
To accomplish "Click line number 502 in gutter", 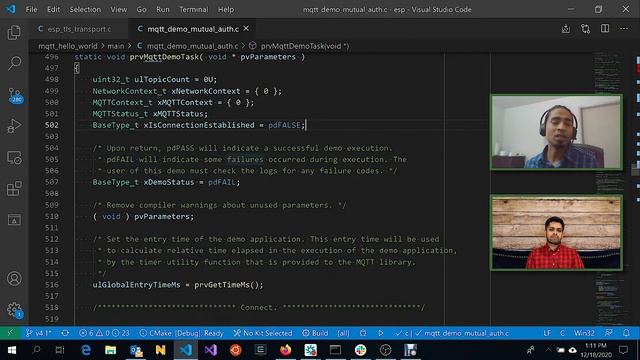I will tap(52, 125).
